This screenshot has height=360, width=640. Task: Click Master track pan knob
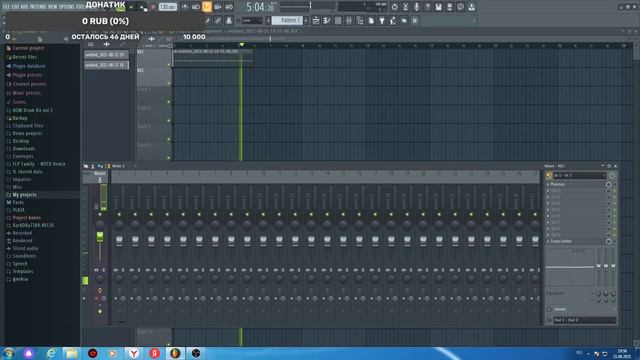tap(100, 224)
